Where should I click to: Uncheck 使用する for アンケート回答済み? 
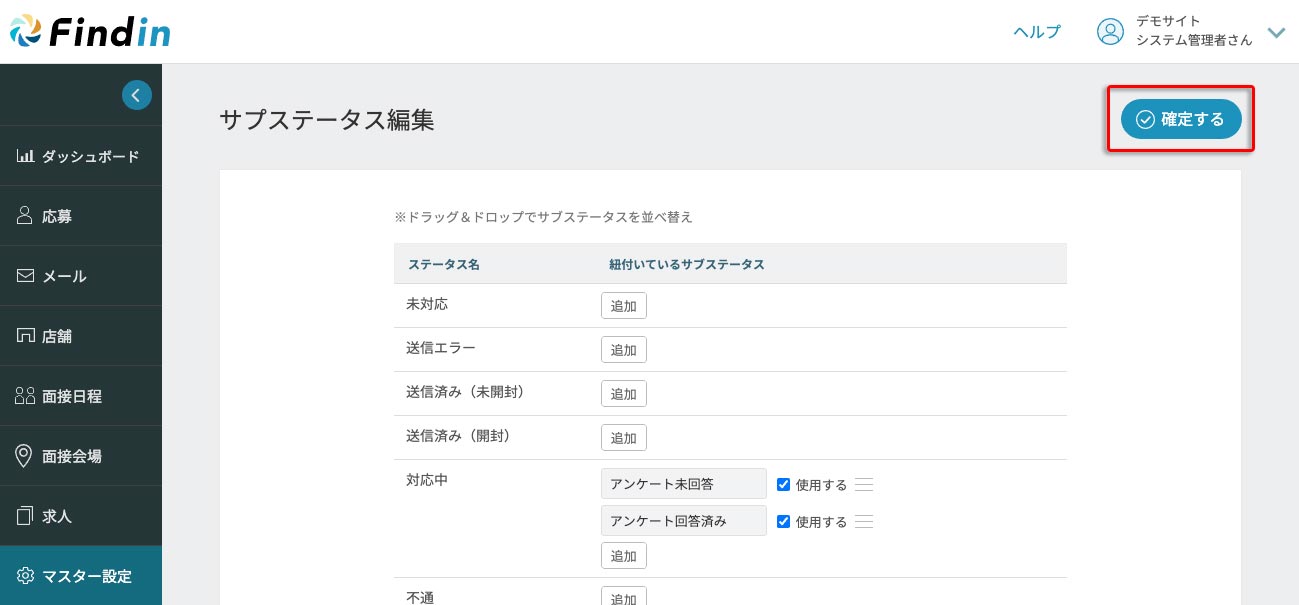pos(784,521)
